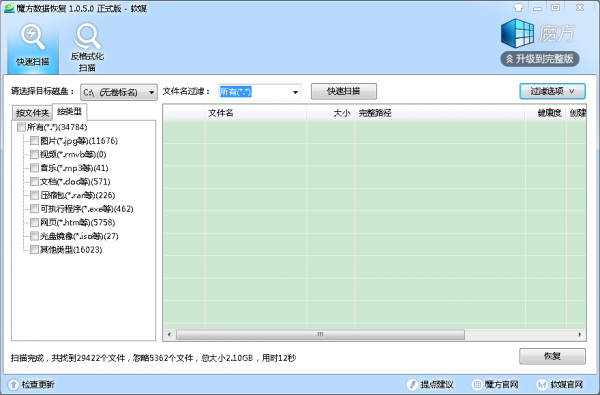600x395 pixels.
Task: Select the 其他类型(16023) tree label
Action: click(x=71, y=250)
